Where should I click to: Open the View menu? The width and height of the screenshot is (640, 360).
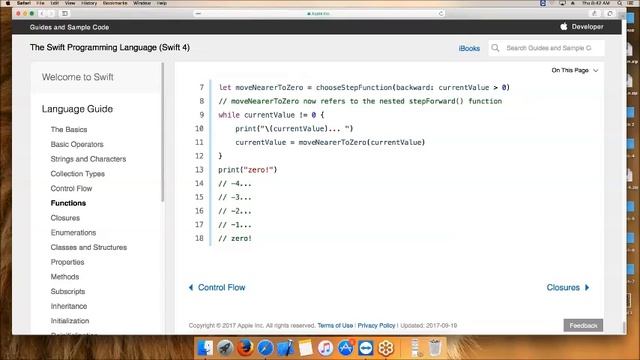tap(70, 3)
